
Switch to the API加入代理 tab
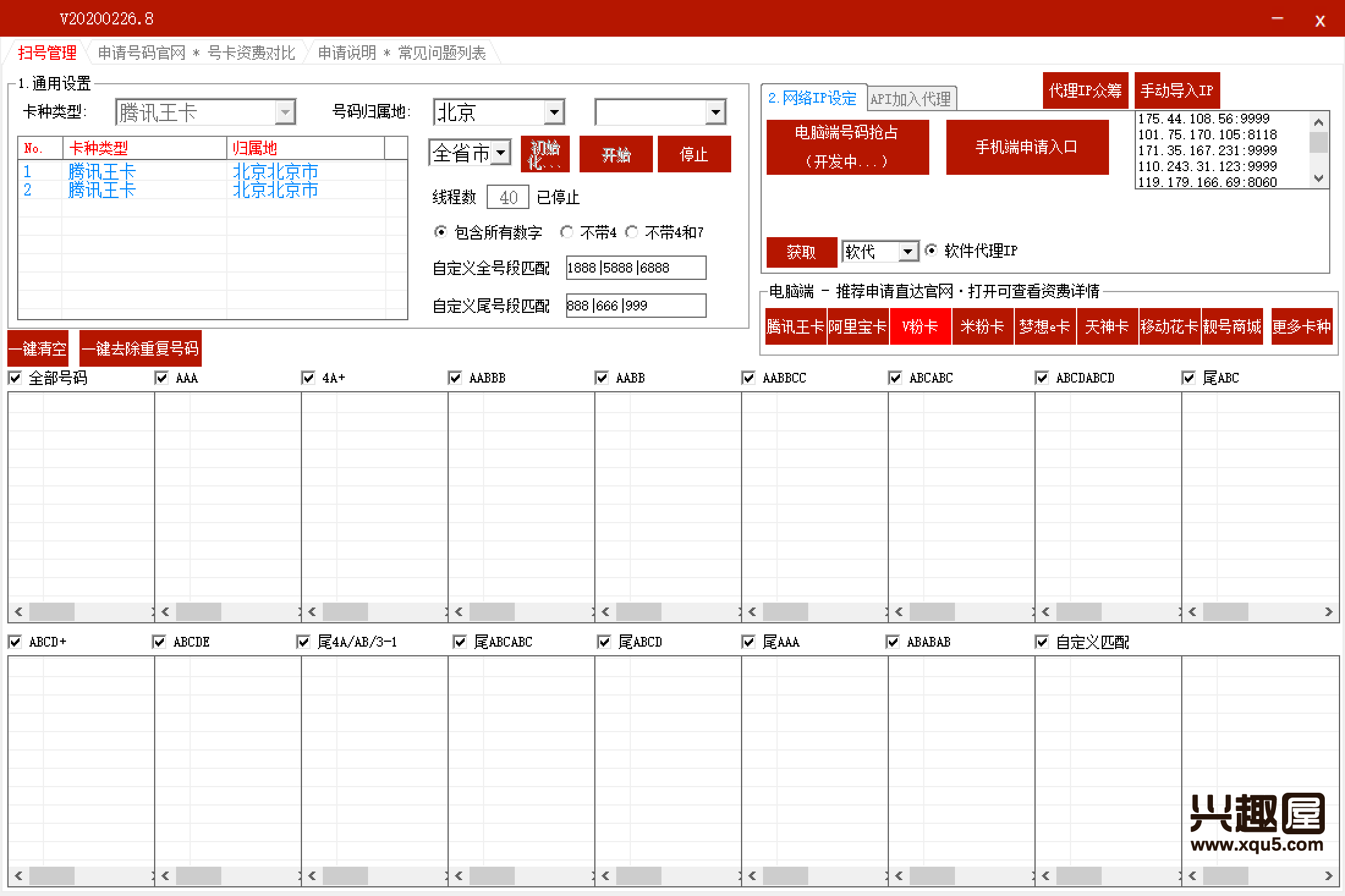tap(910, 99)
